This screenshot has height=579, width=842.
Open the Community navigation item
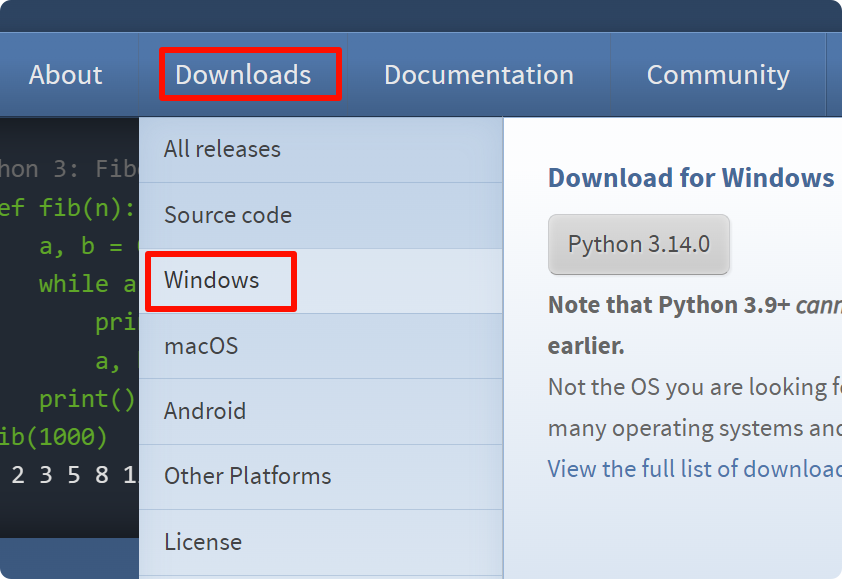[717, 75]
